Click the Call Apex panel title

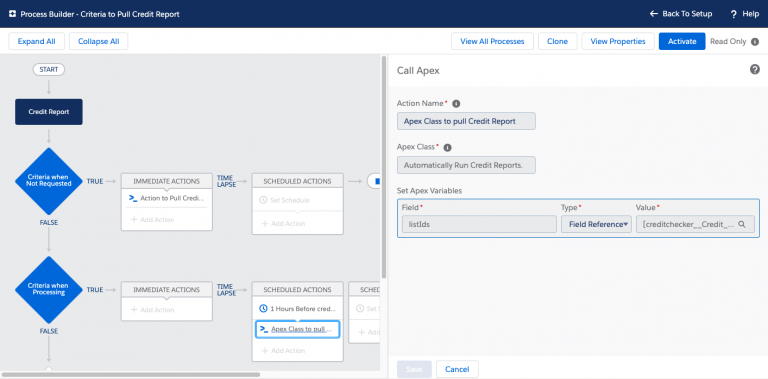click(418, 71)
